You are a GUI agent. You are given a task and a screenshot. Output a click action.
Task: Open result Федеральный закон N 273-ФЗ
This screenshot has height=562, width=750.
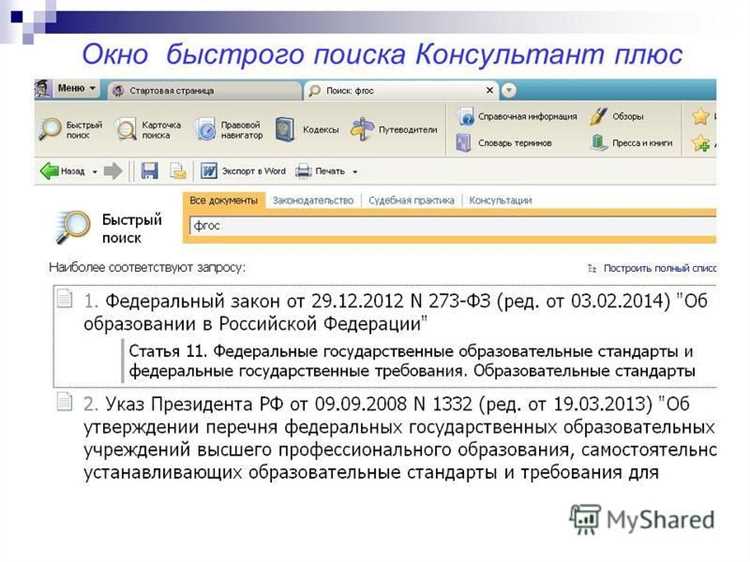coord(395,312)
